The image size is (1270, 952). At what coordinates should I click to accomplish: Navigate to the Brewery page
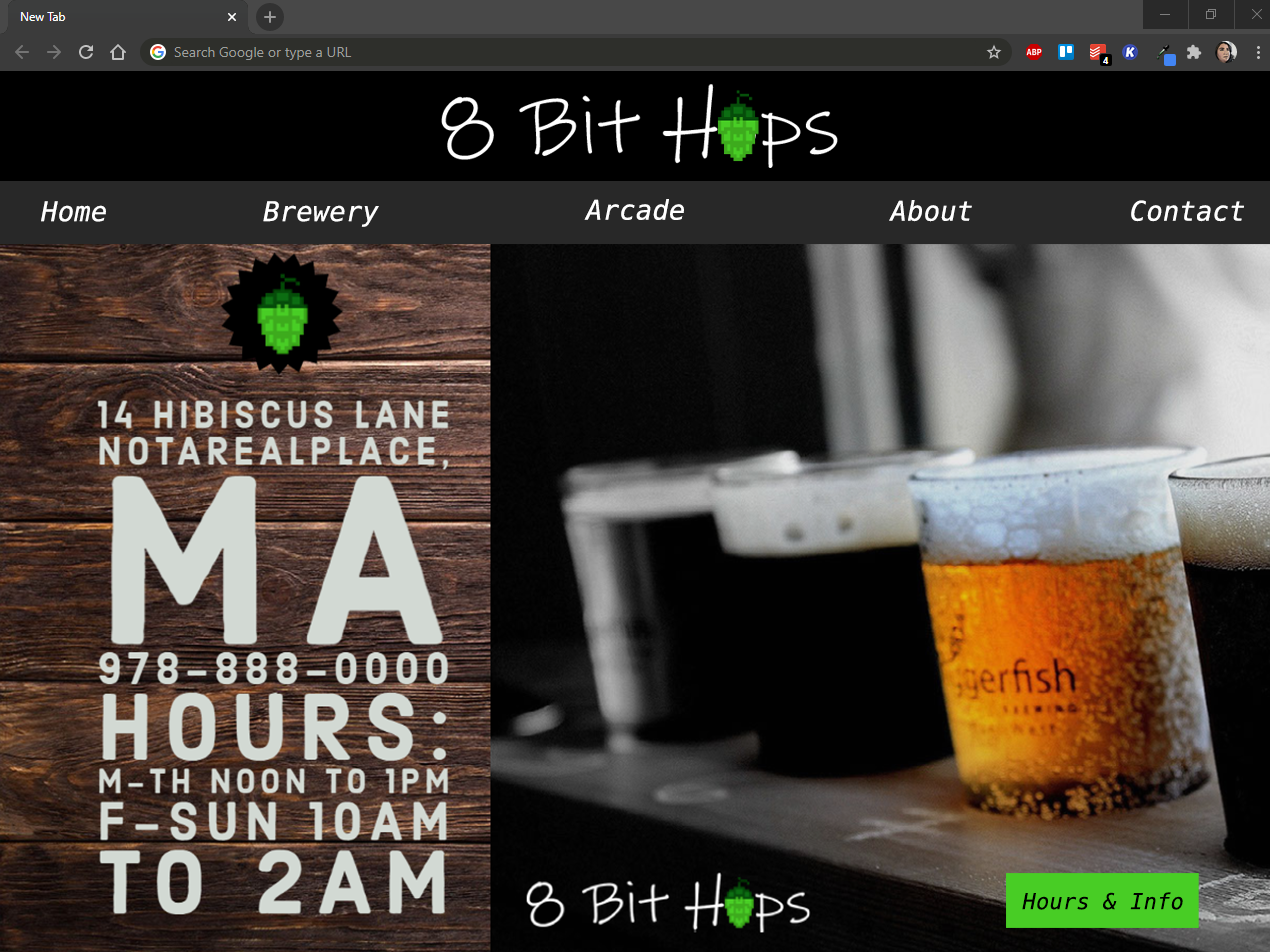tap(320, 212)
